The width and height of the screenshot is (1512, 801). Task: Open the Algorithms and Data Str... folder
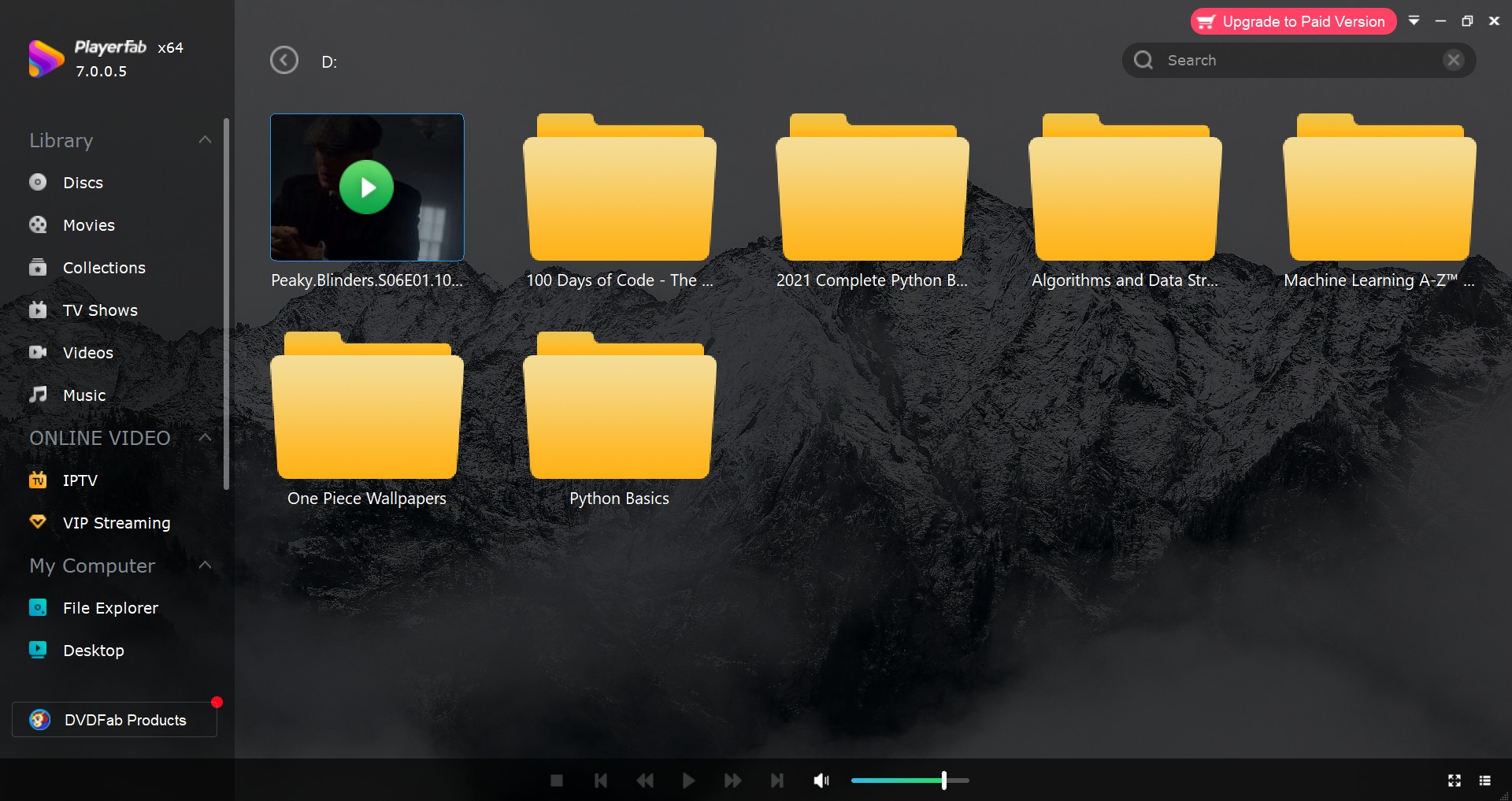pos(1125,187)
